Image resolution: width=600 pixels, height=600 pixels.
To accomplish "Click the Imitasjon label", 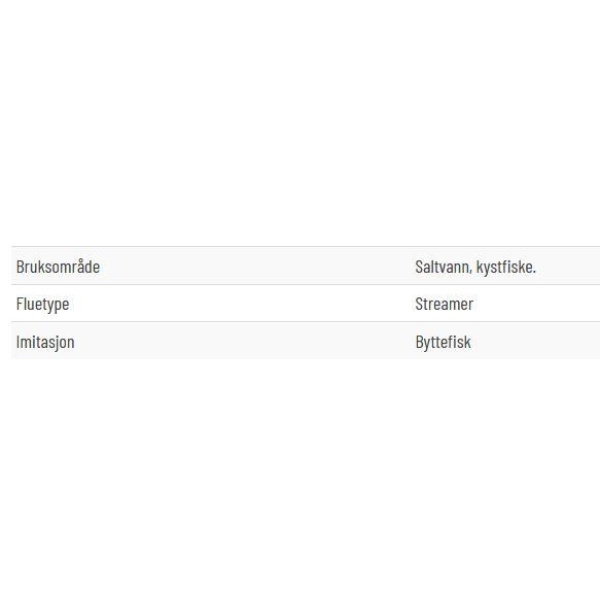I will point(45,342).
